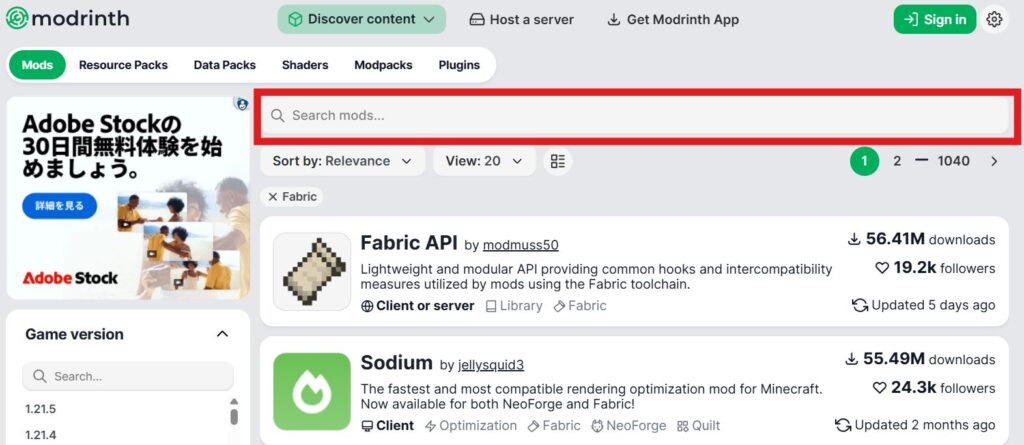Click the Sodium flame icon
This screenshot has width=1024, height=445.
312,391
